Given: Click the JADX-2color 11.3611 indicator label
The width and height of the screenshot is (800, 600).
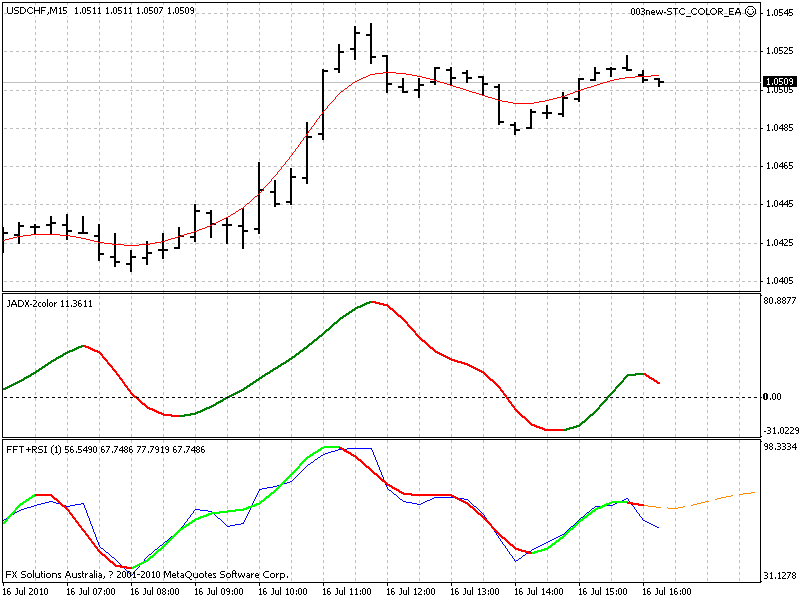Looking at the screenshot, I should point(49,304).
